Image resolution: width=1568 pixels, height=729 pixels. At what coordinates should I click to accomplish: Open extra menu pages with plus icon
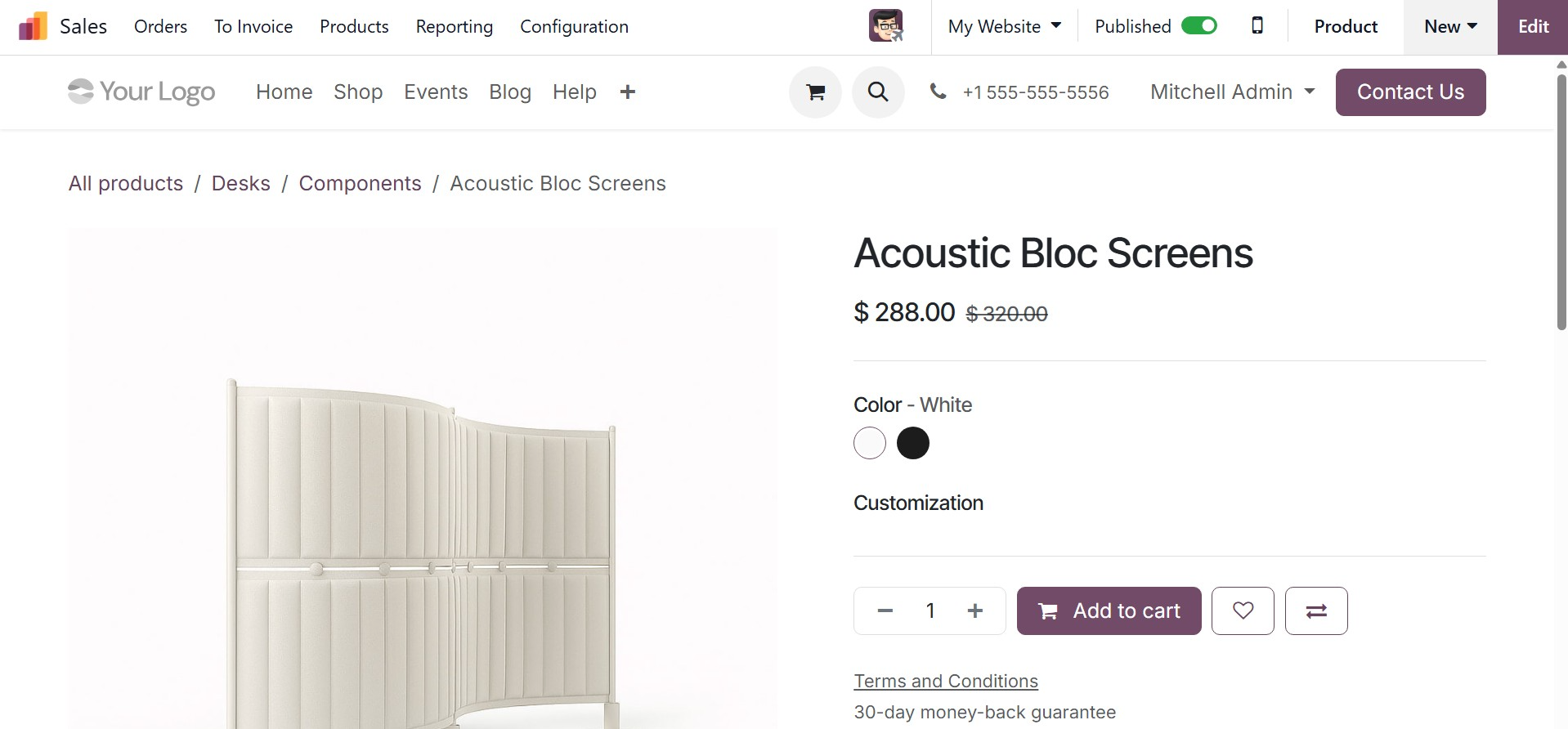627,92
